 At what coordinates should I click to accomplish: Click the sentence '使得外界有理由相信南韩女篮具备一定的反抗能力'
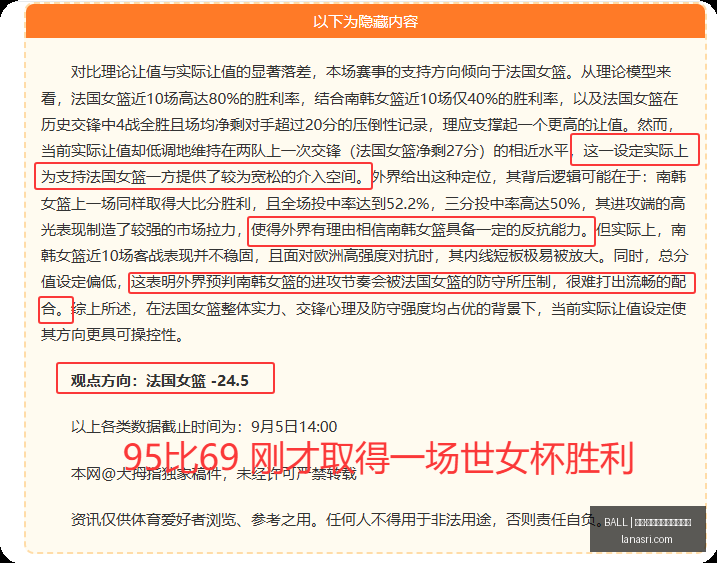(x=420, y=230)
